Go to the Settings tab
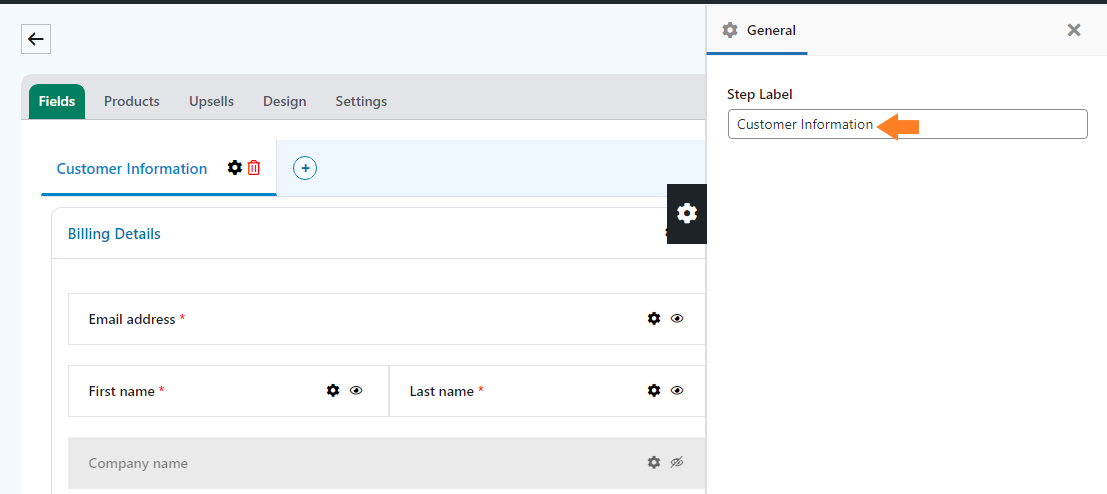 [x=361, y=102]
